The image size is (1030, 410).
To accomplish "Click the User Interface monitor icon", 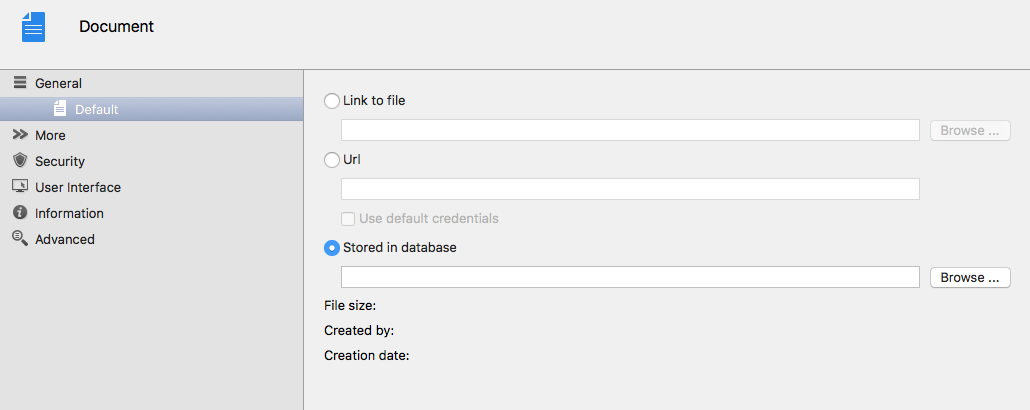I will [x=20, y=187].
